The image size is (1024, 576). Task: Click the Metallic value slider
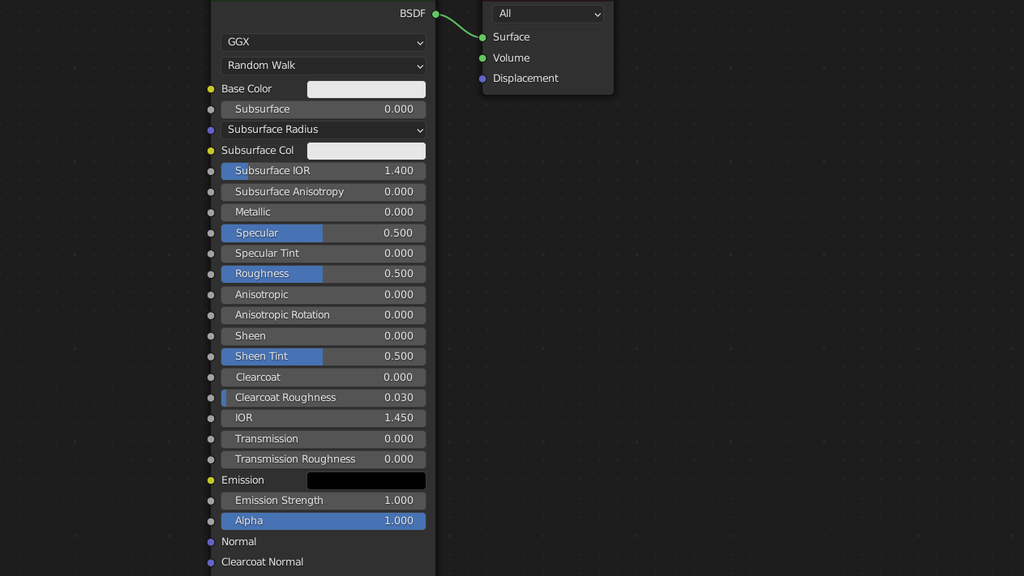pos(322,211)
